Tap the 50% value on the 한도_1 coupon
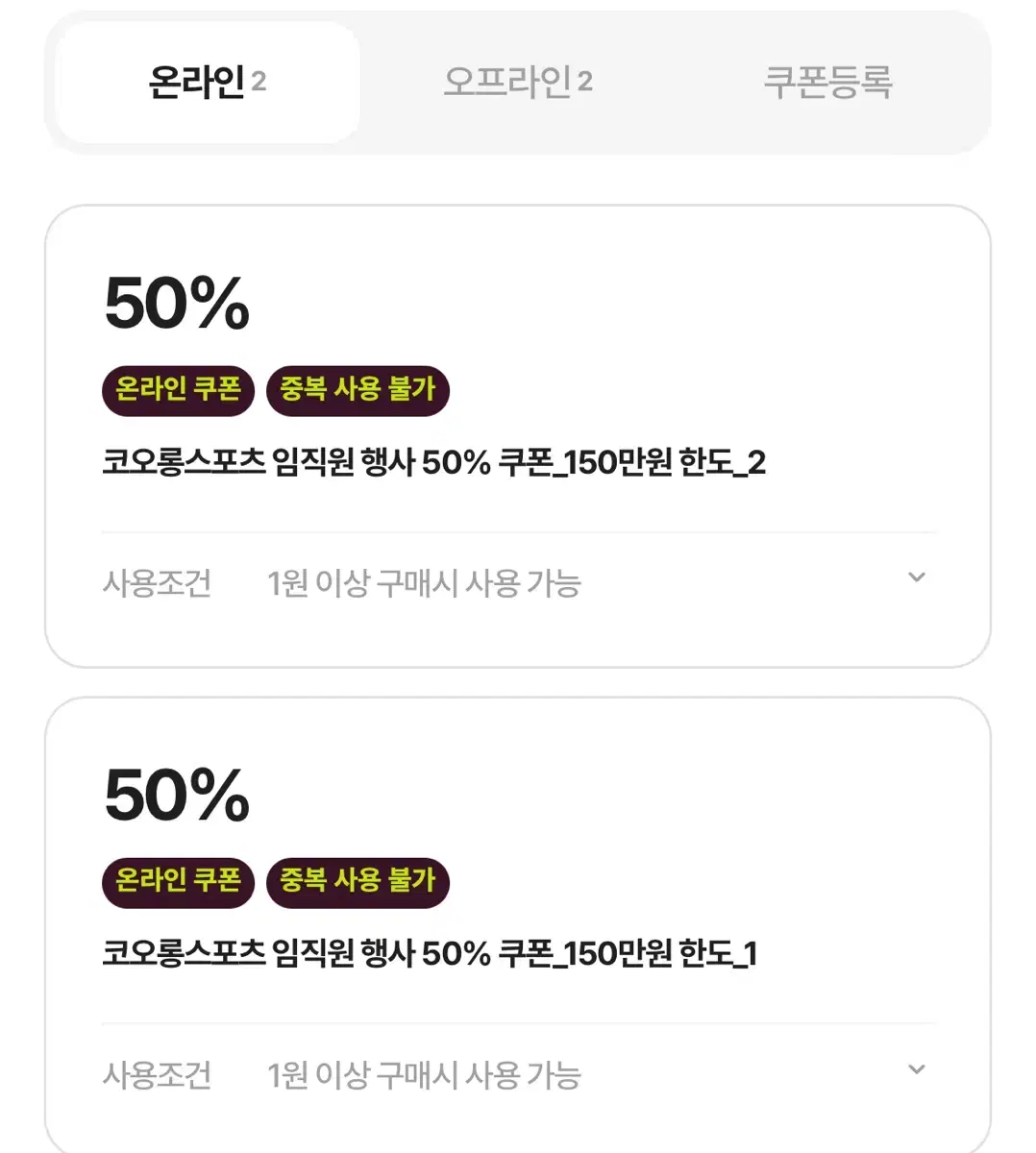This screenshot has height=1153, width=1036. 177,796
